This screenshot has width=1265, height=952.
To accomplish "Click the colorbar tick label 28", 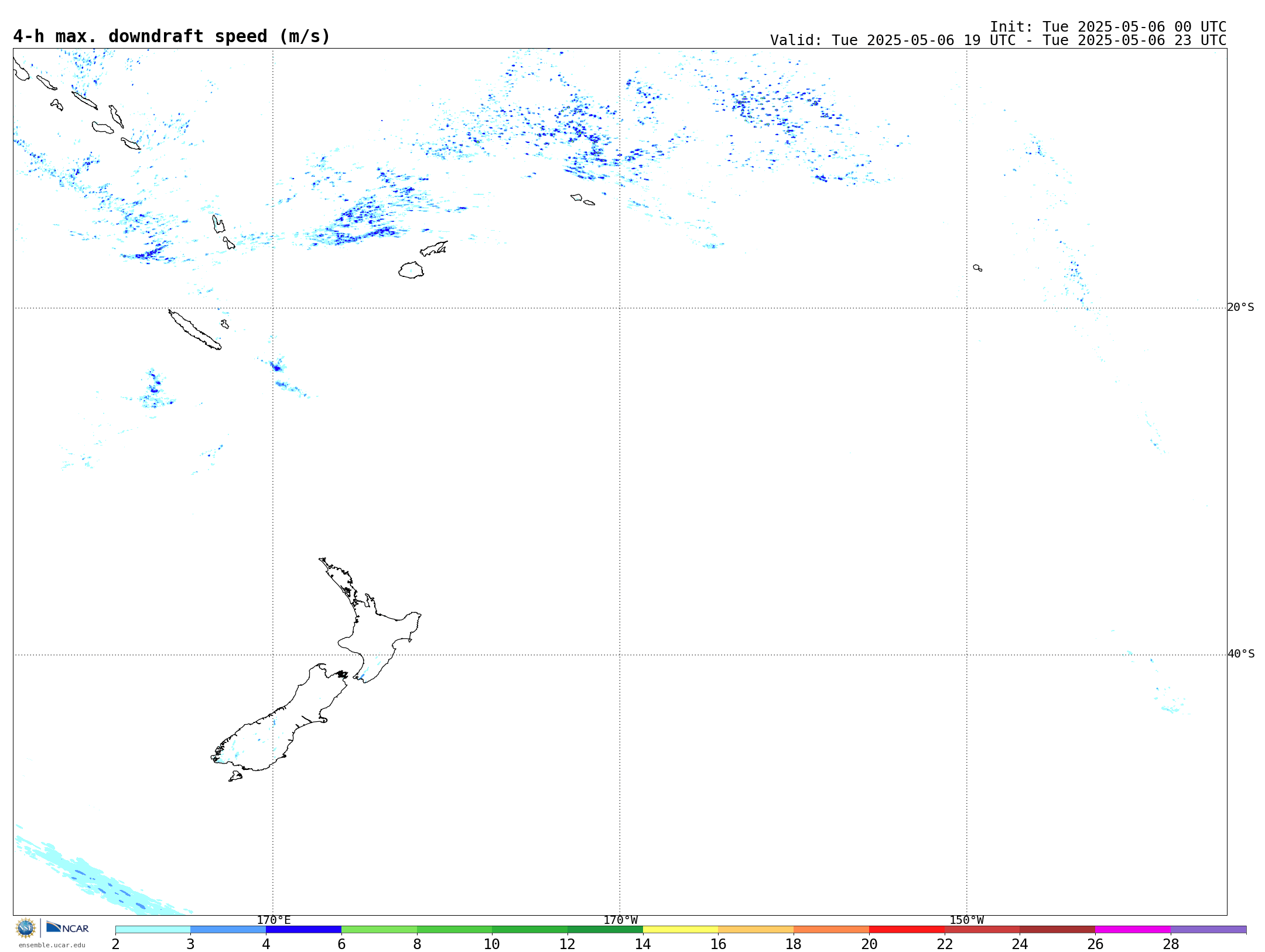I will (1171, 944).
